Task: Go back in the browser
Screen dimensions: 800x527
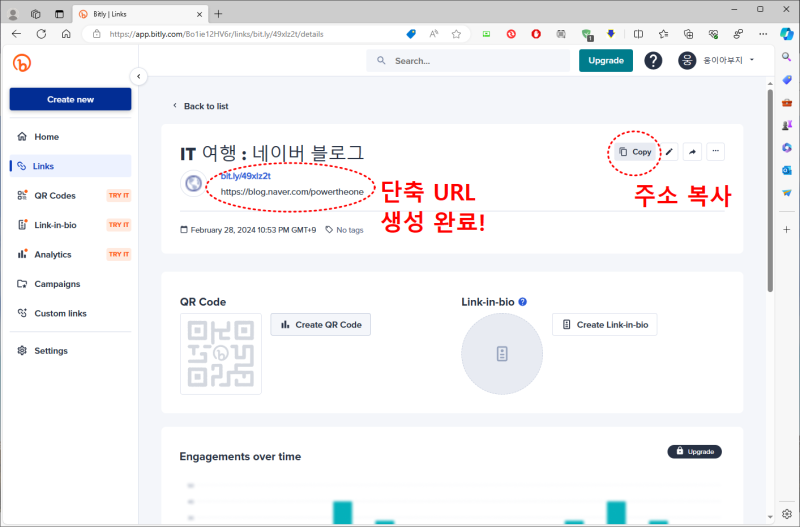Action: pyautogui.click(x=16, y=34)
